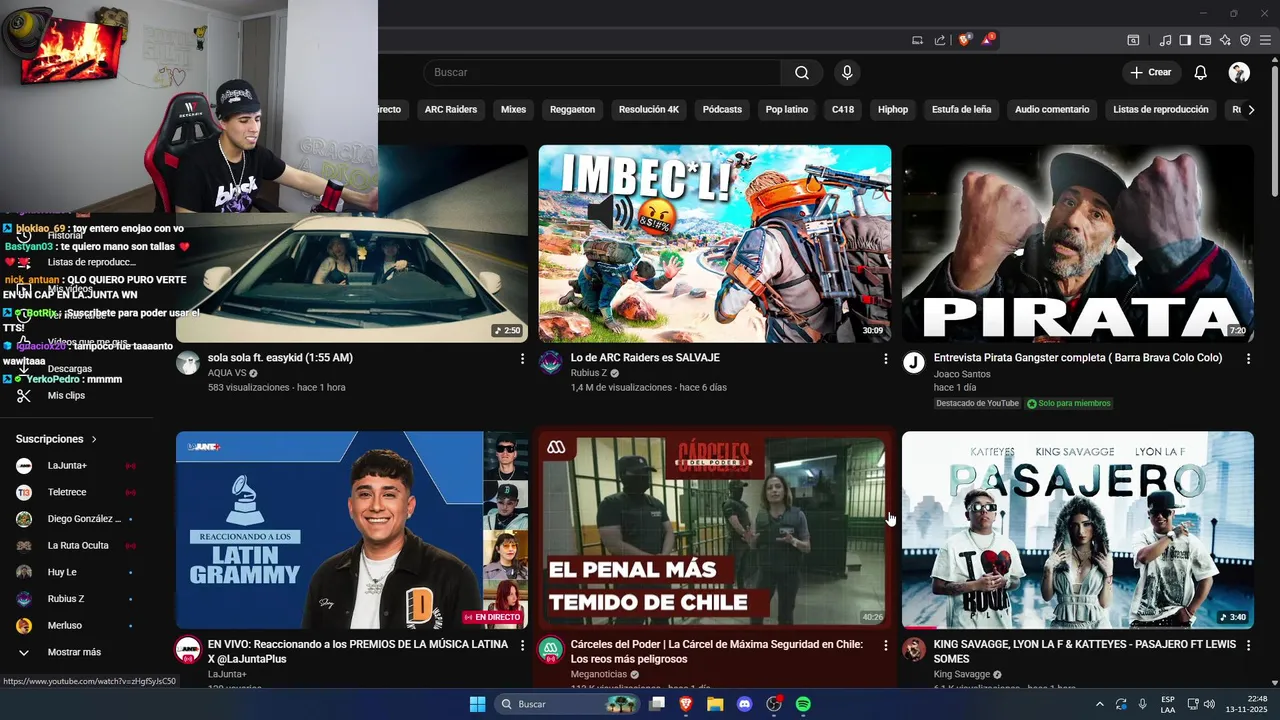Click the tab search icon in toolbar
Screen dimensions: 1280x720
pyautogui.click(x=1133, y=40)
